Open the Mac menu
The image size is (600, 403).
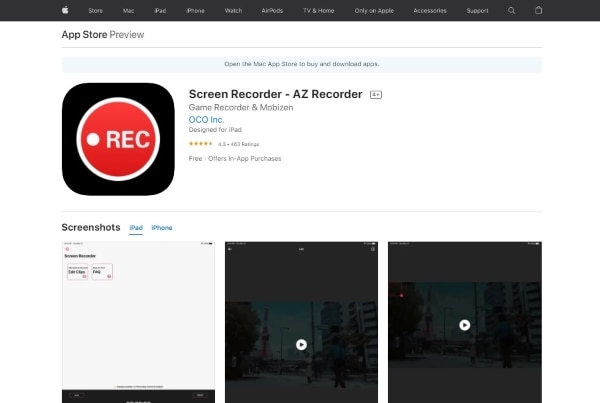(x=129, y=11)
